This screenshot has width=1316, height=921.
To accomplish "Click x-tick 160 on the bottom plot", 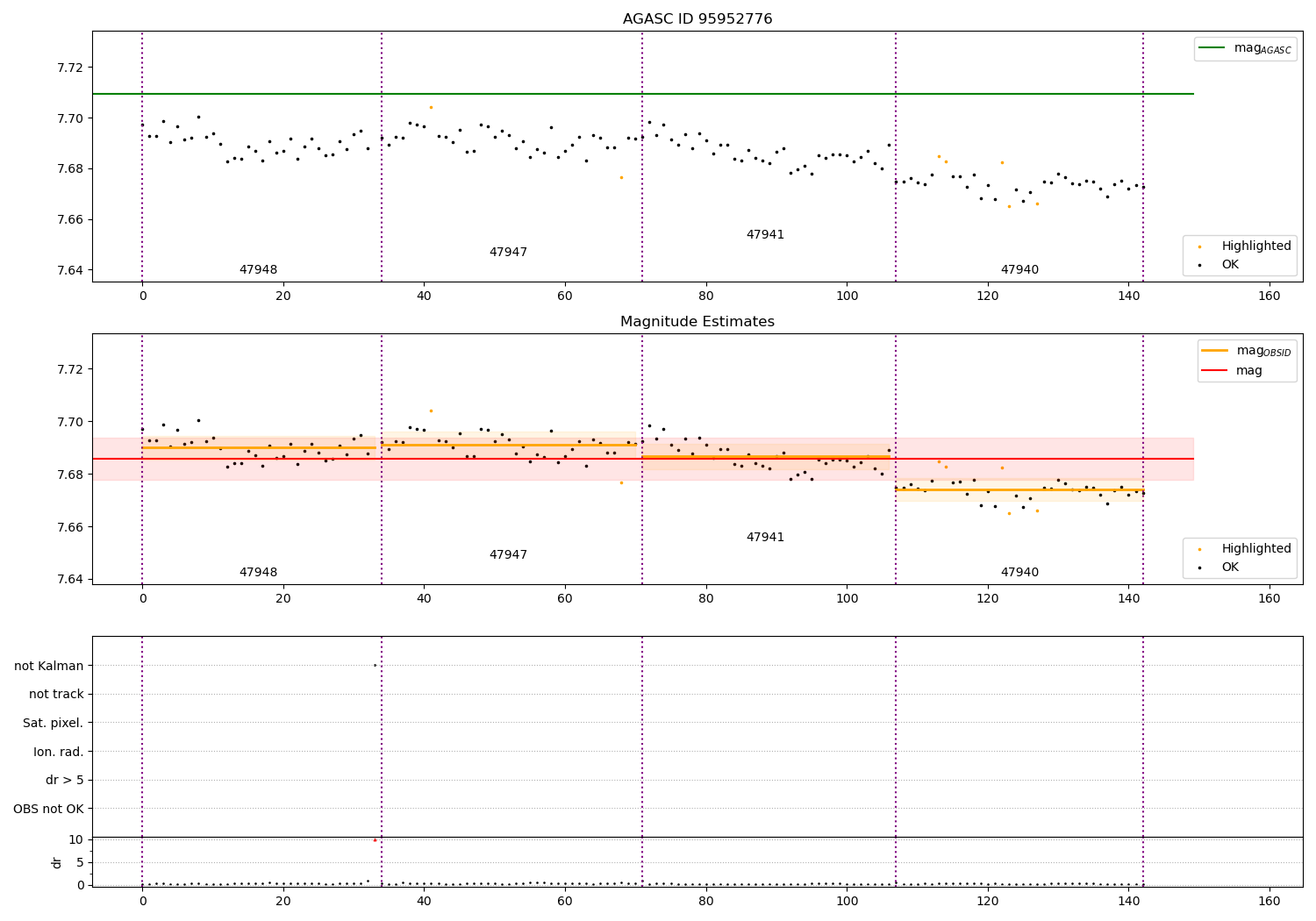I will point(1270,901).
